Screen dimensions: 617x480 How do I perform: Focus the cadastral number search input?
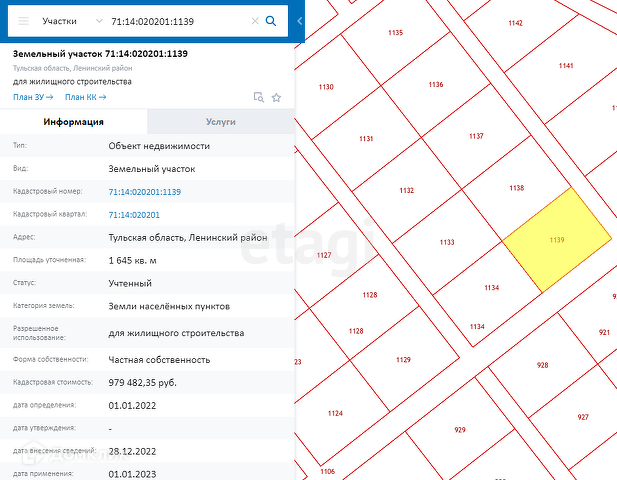[x=179, y=21]
